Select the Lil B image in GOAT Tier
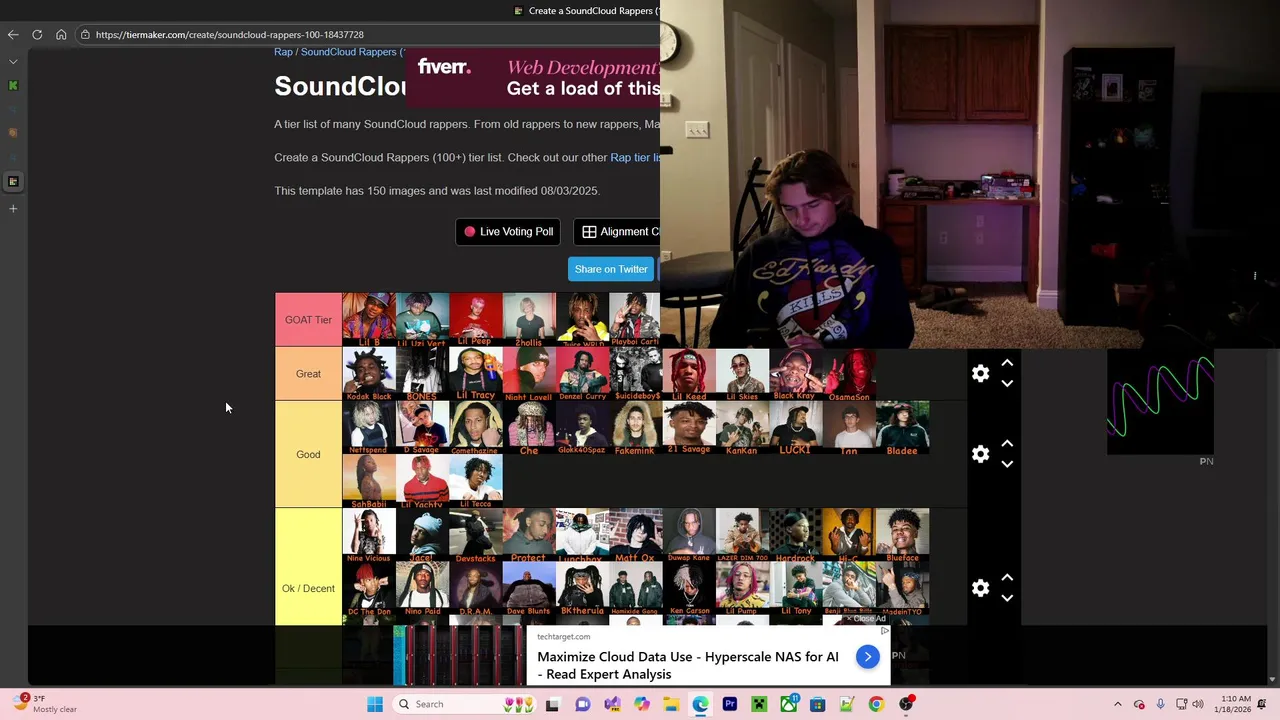 coord(369,320)
